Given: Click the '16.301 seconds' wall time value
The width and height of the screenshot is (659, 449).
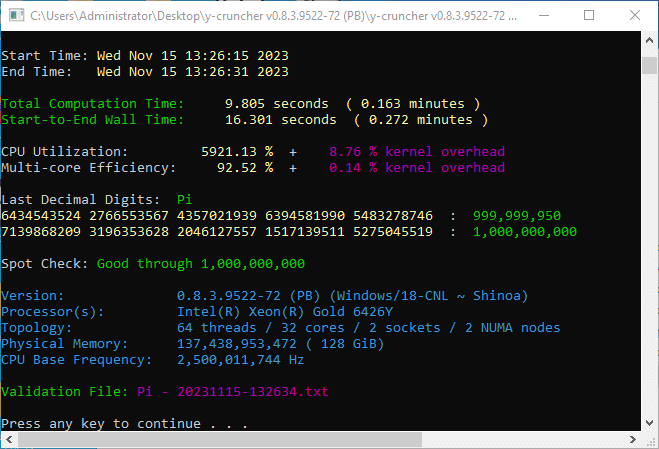Looking at the screenshot, I should 281,119.
